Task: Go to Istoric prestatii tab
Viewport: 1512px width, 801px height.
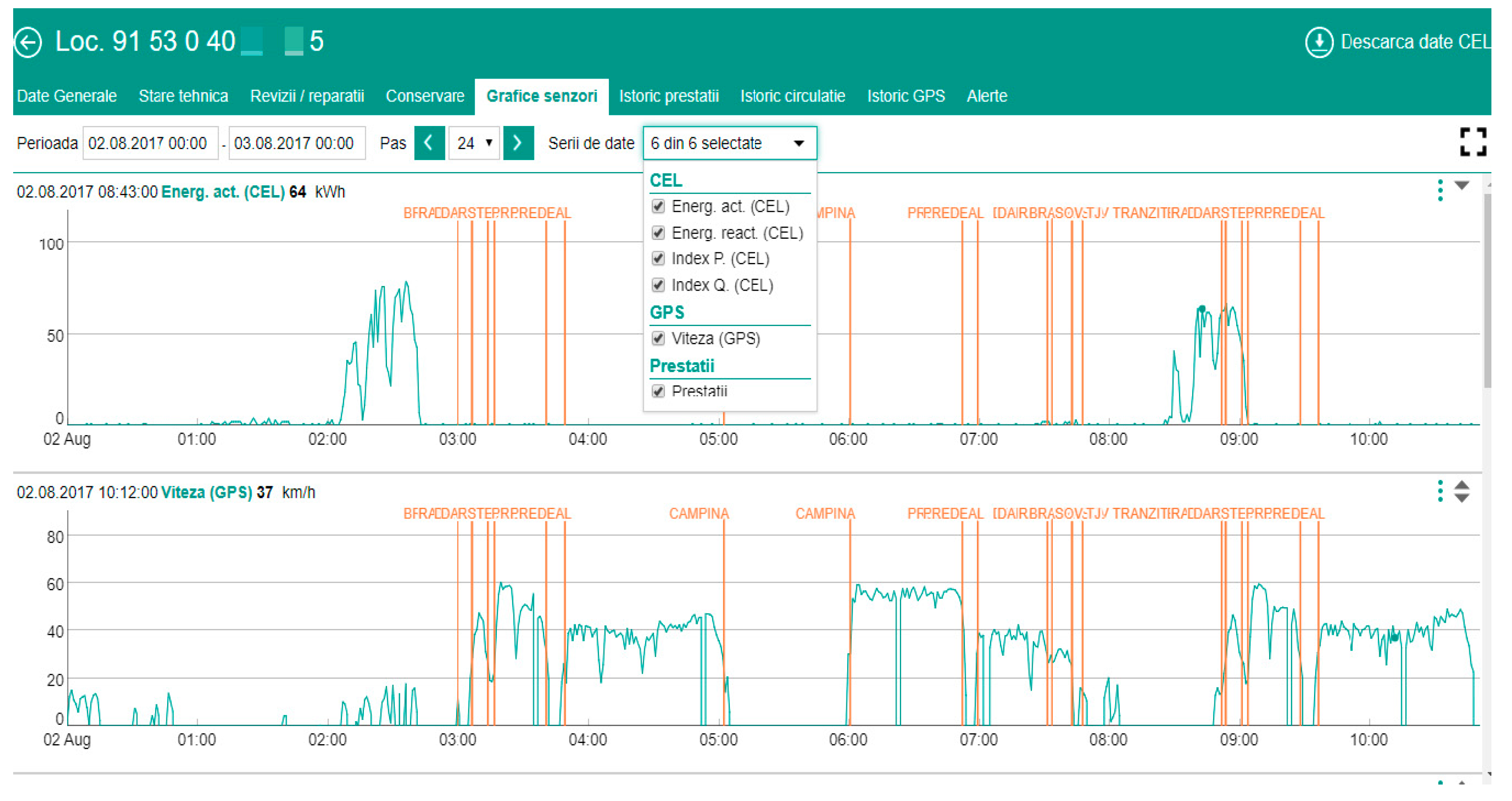Action: pos(669,95)
